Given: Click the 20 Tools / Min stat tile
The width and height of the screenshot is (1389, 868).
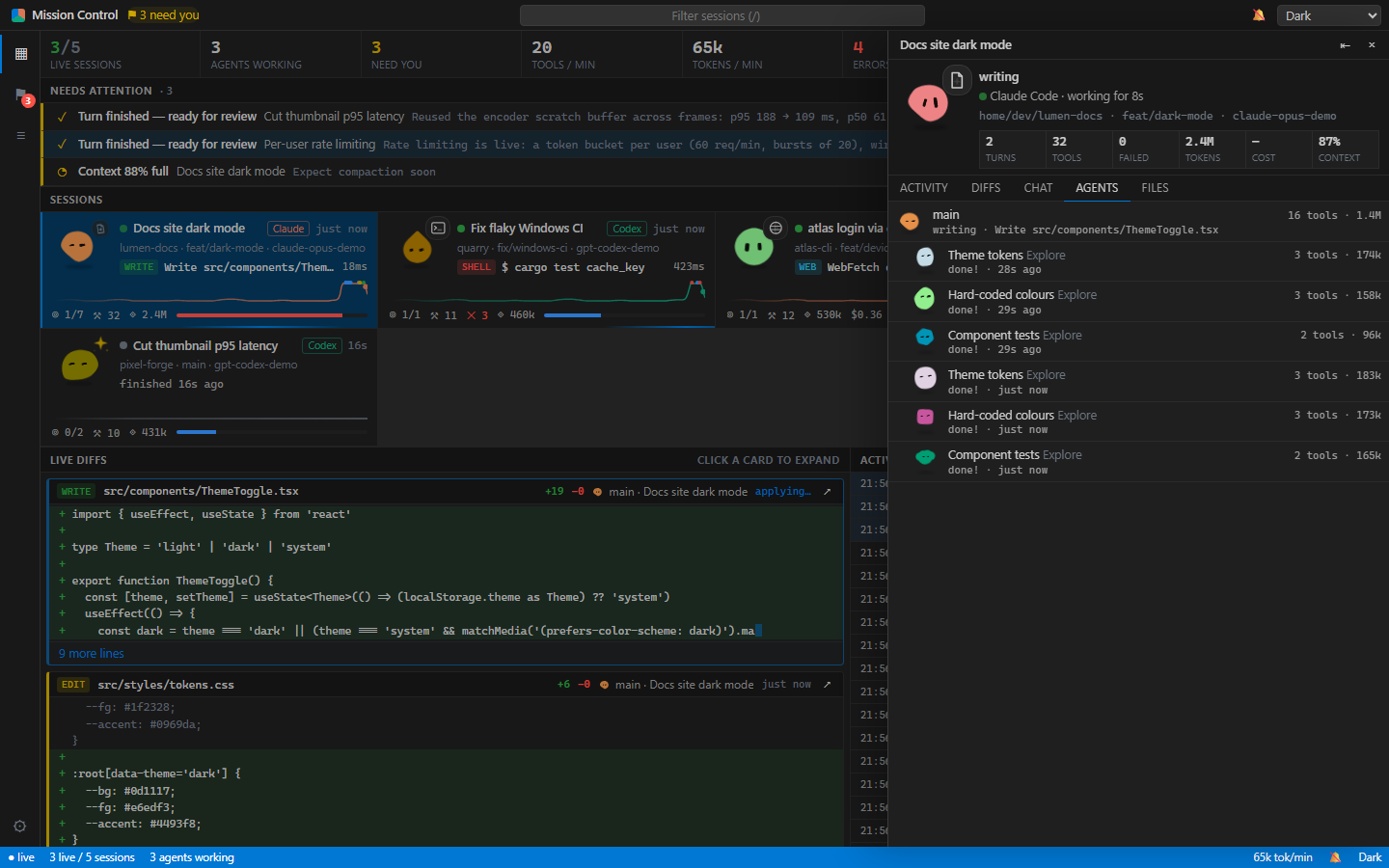Looking at the screenshot, I should coord(601,54).
